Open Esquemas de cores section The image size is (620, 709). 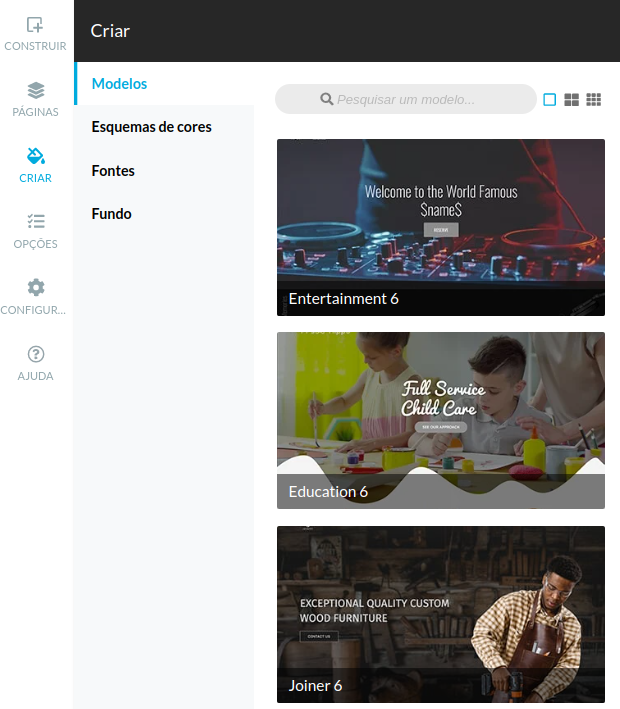pyautogui.click(x=151, y=127)
